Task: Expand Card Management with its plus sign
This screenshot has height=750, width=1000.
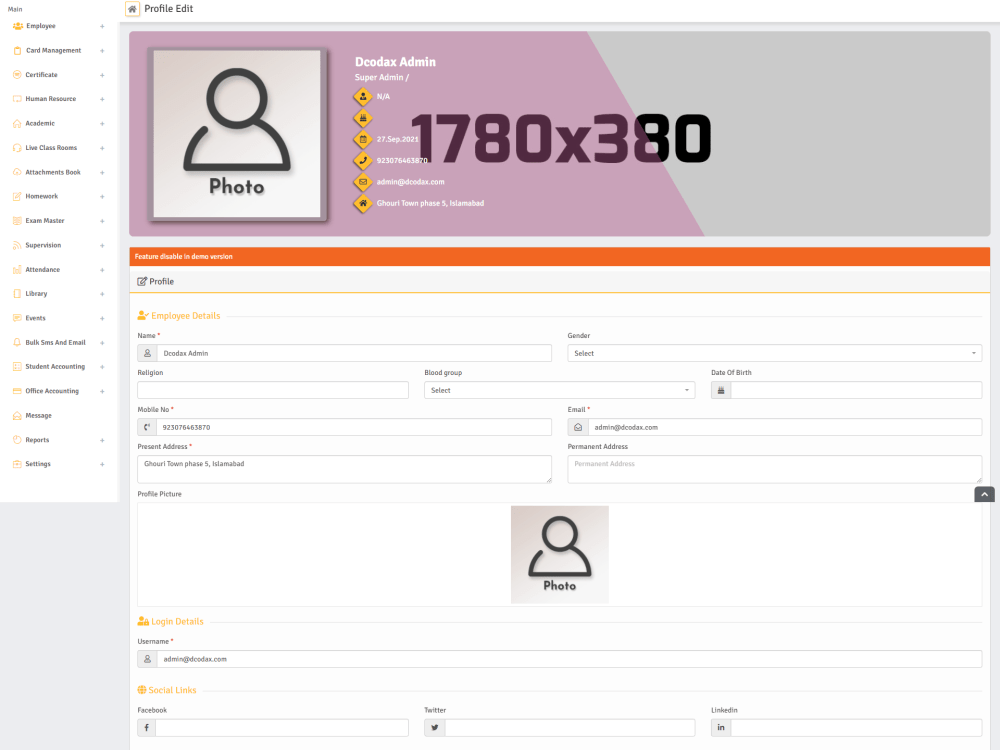Action: pyautogui.click(x=102, y=50)
